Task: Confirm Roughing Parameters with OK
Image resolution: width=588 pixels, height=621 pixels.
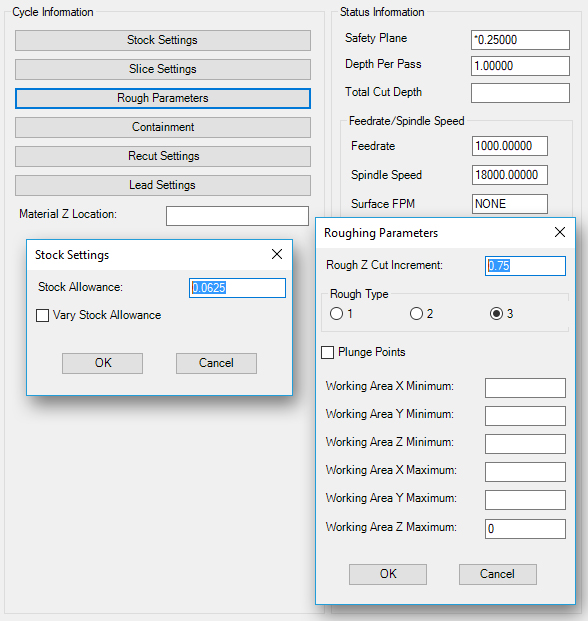Action: pos(388,574)
